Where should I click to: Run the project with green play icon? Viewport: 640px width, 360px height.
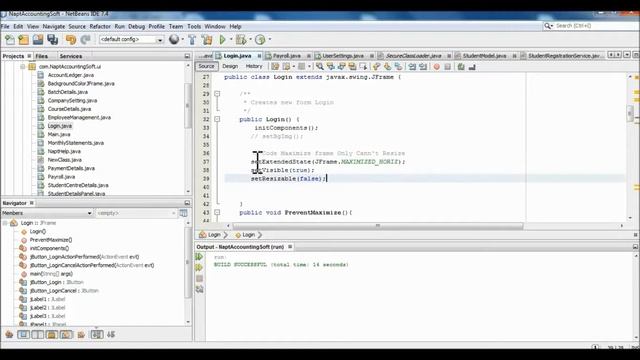222,40
